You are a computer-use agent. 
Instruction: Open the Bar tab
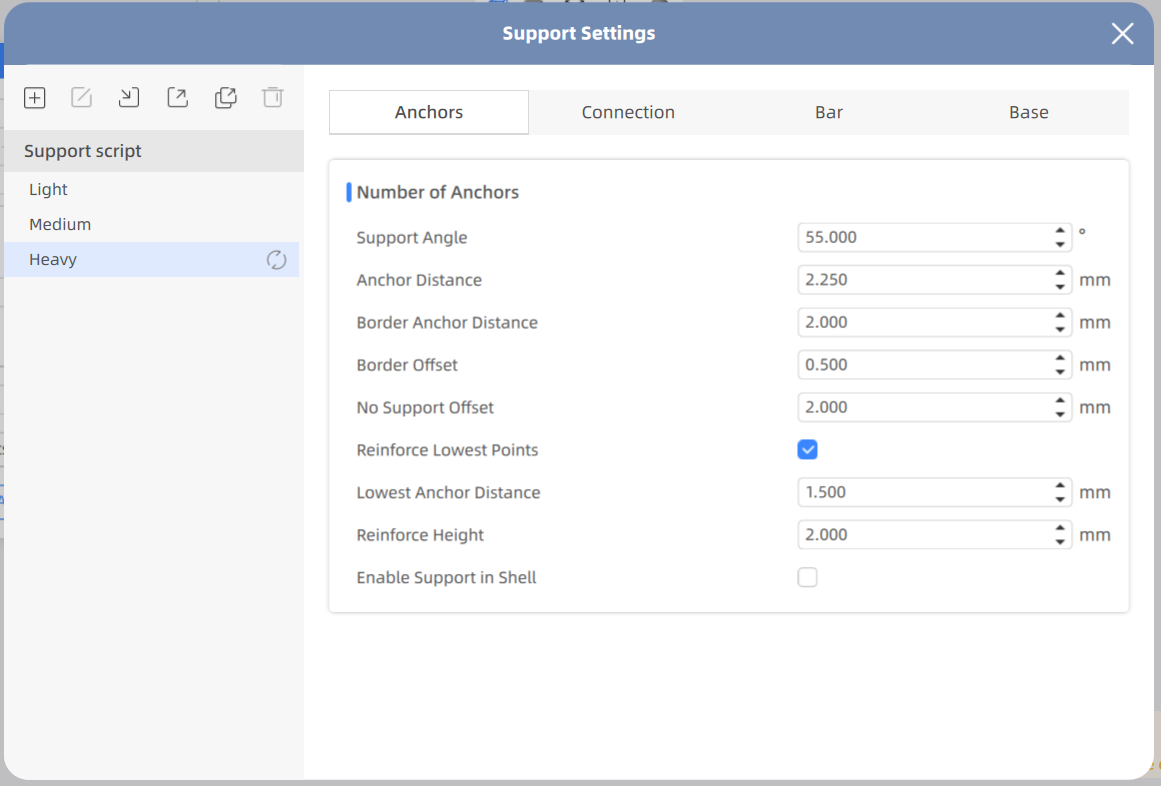pos(828,112)
